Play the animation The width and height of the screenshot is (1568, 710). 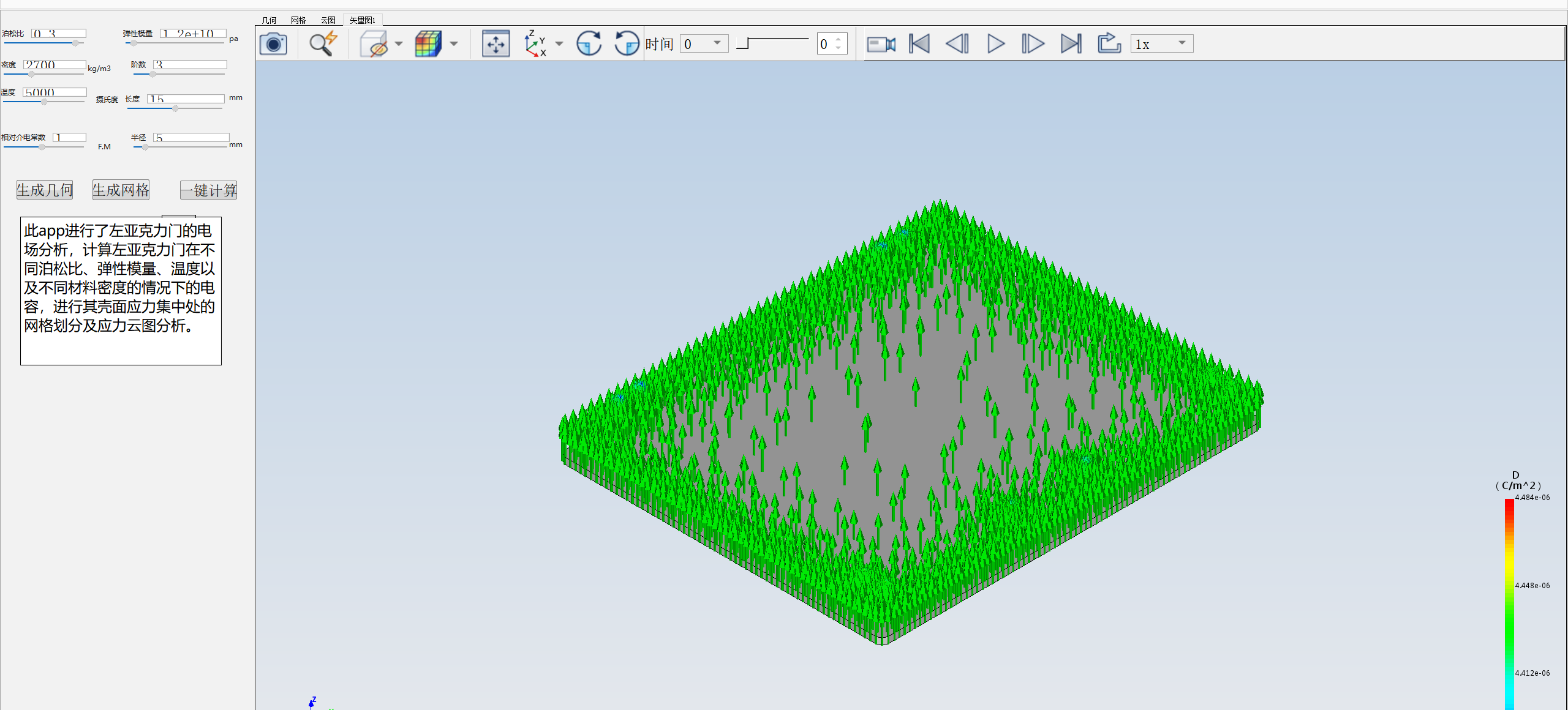pos(996,44)
